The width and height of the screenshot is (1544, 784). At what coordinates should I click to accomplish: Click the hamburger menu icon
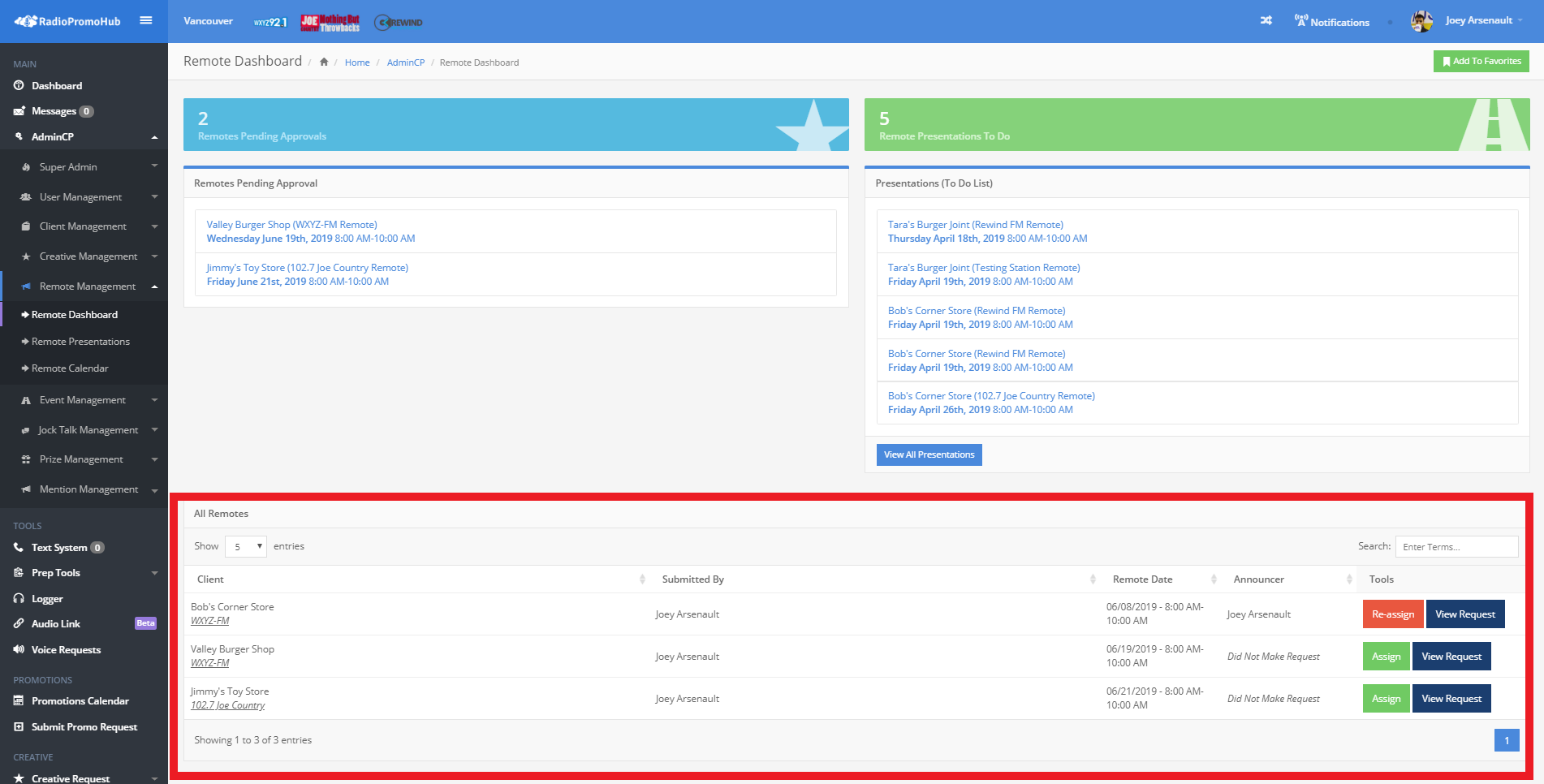[146, 21]
